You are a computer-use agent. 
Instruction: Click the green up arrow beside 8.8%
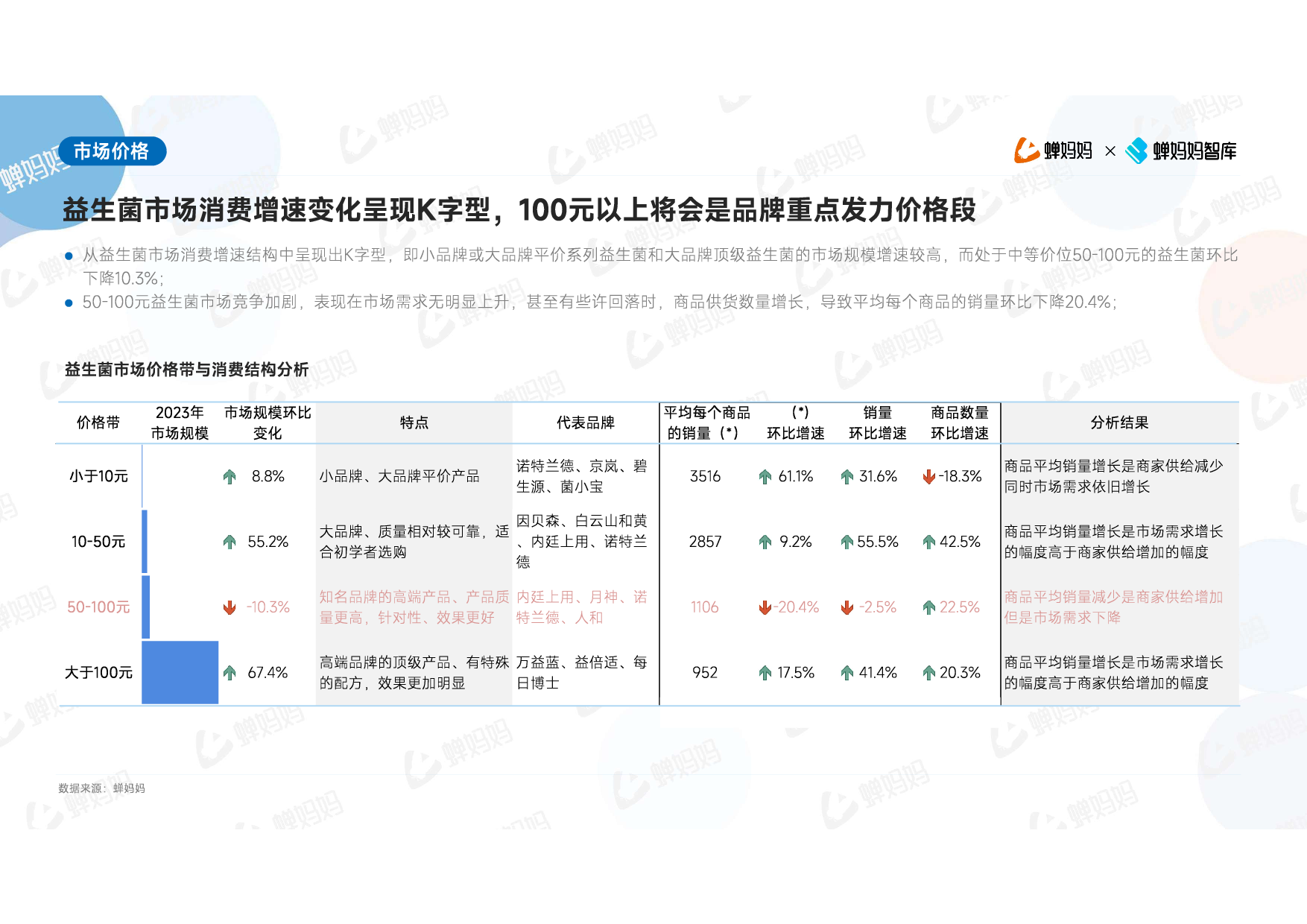230,477
